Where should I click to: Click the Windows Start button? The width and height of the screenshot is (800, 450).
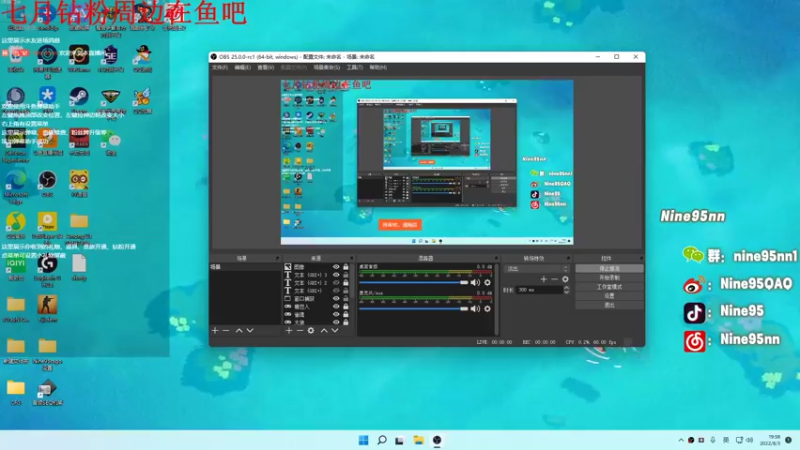click(x=363, y=440)
